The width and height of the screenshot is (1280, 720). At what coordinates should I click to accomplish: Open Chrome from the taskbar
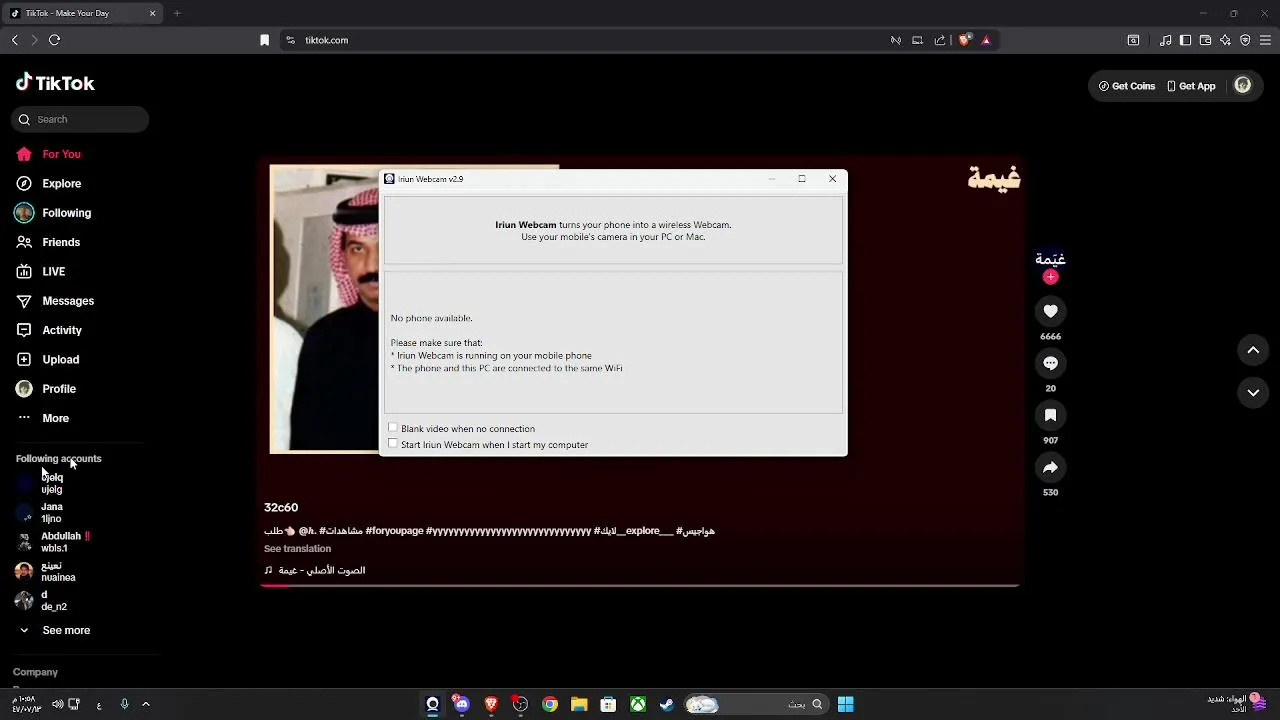coord(550,704)
